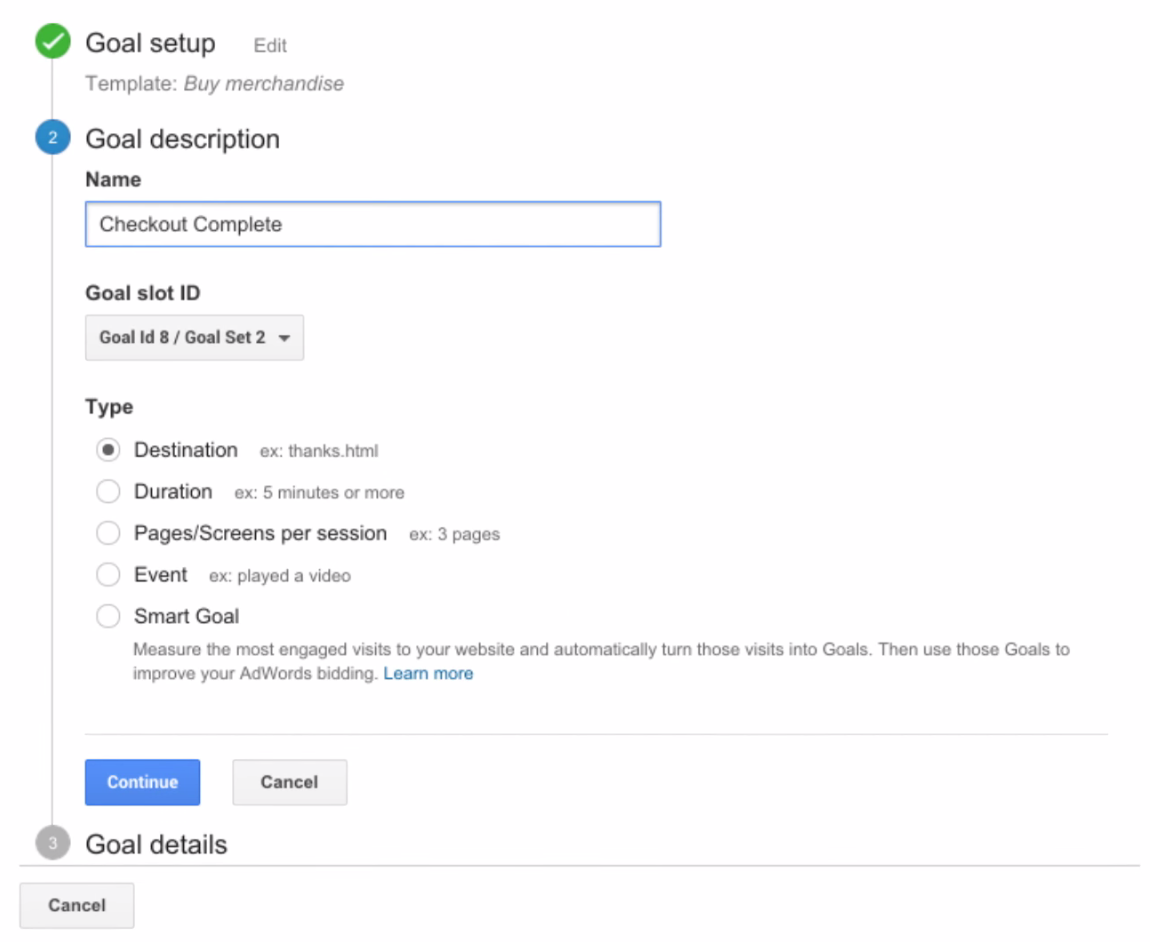
Task: Pick the Event goal type
Action: pyautogui.click(x=108, y=575)
